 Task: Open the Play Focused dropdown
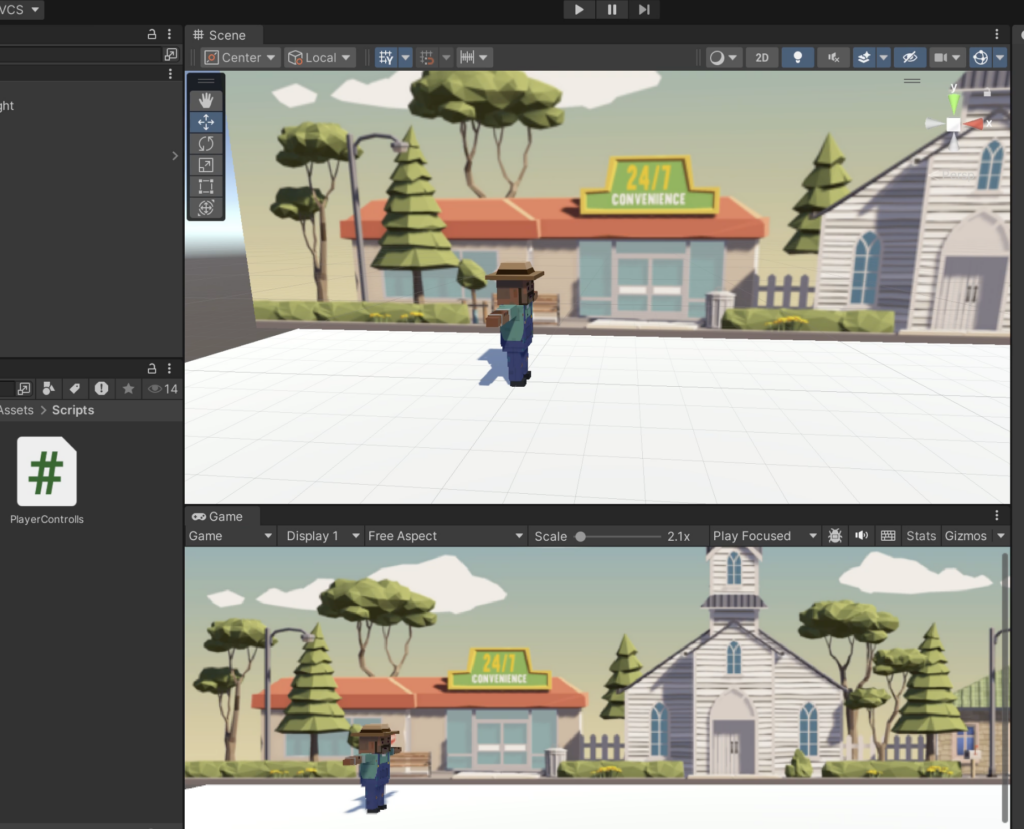[761, 536]
